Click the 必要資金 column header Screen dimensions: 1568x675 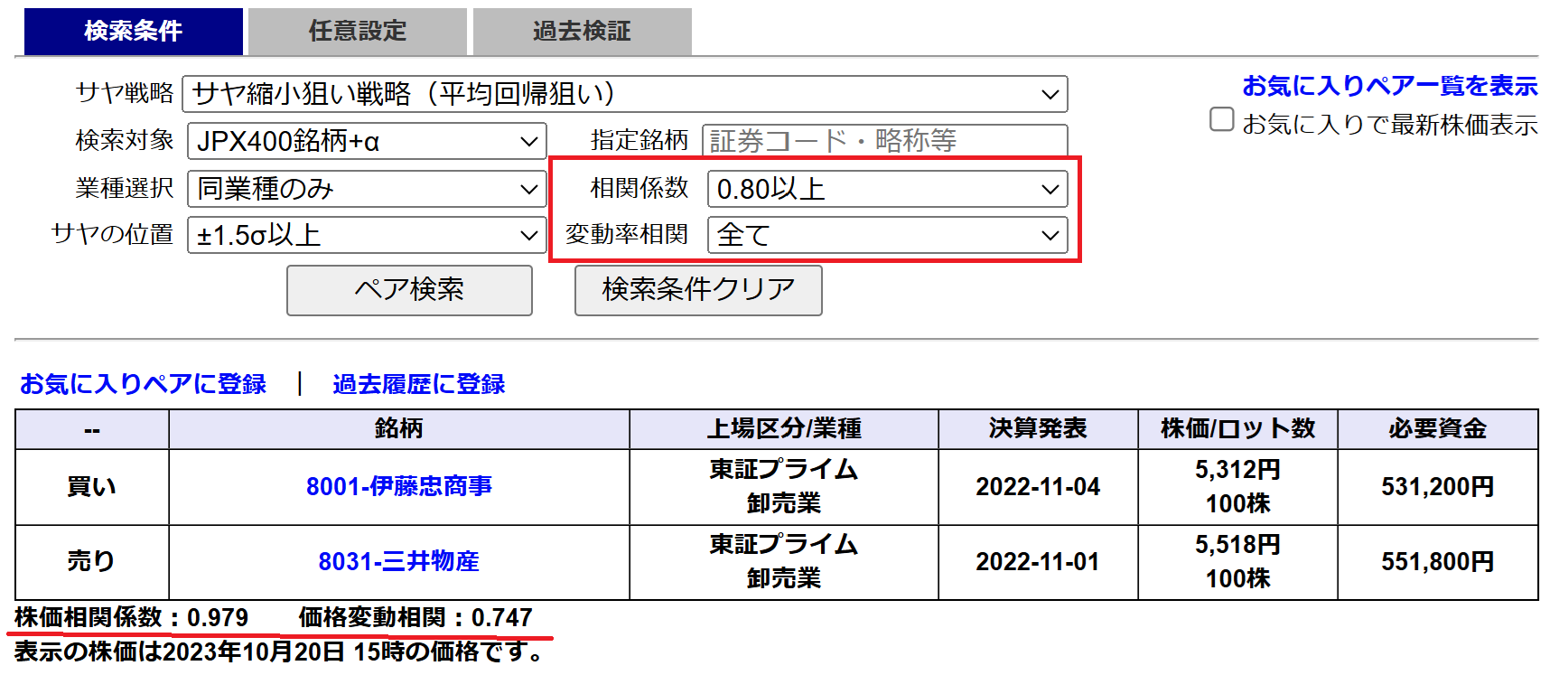point(1438,429)
